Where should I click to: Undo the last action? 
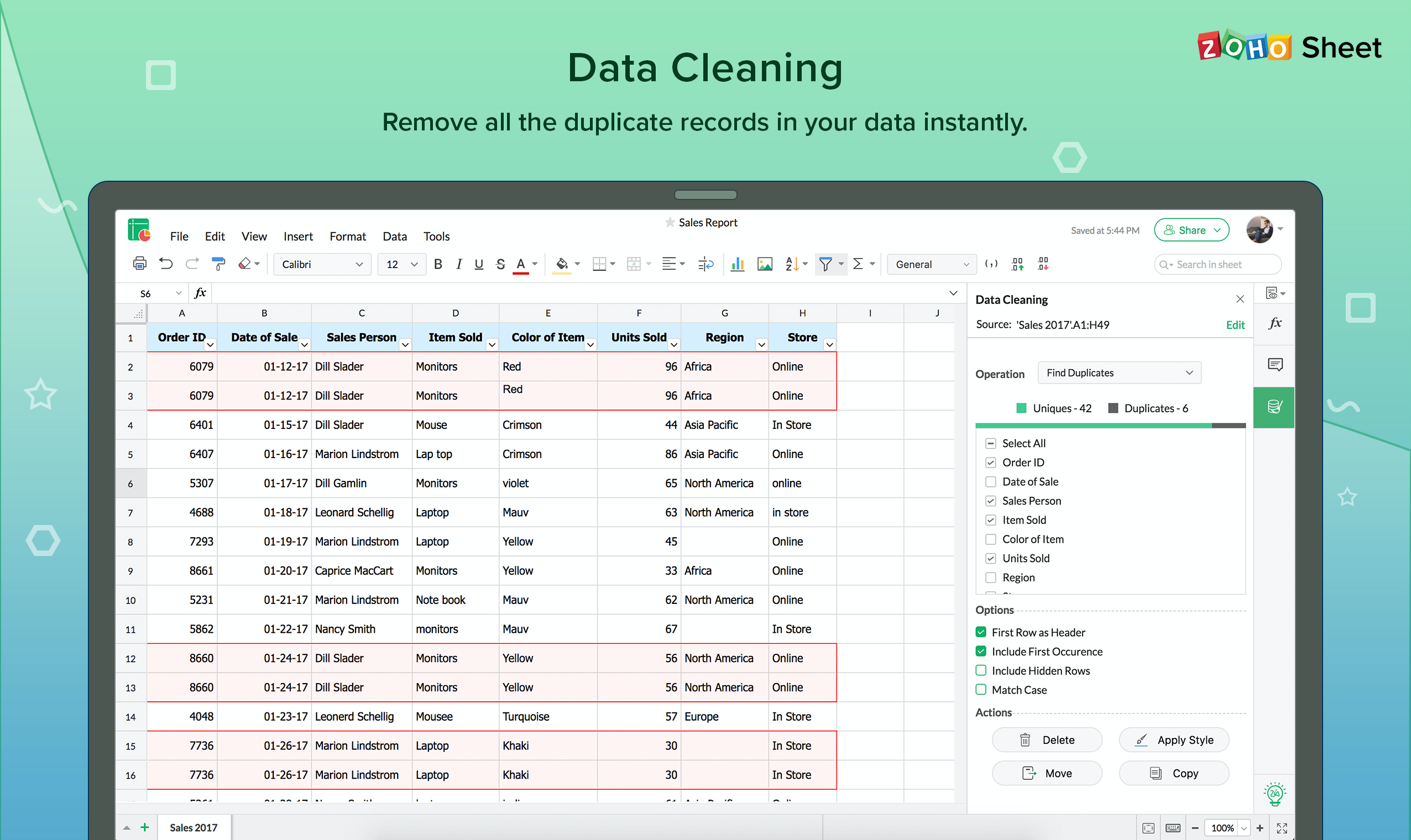tap(165, 264)
